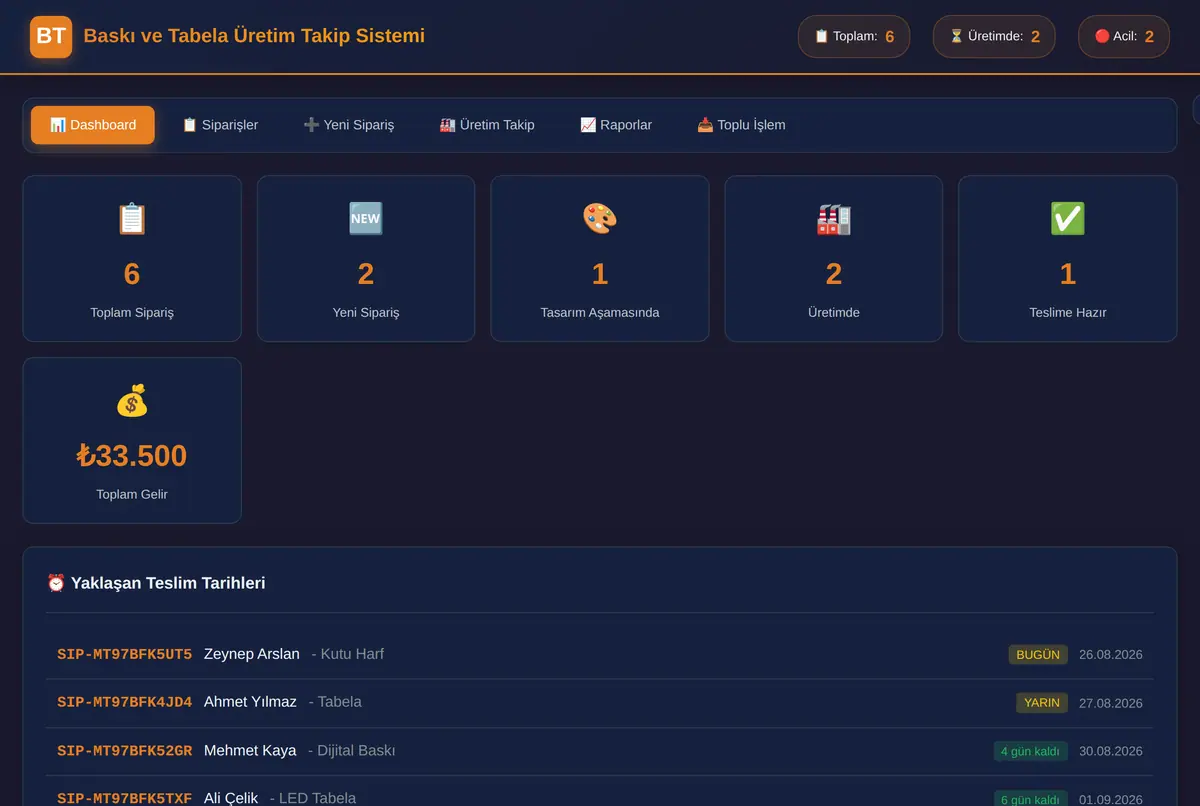The width and height of the screenshot is (1200, 806).
Task: Open the Toplu İşlem tab
Action: point(741,125)
